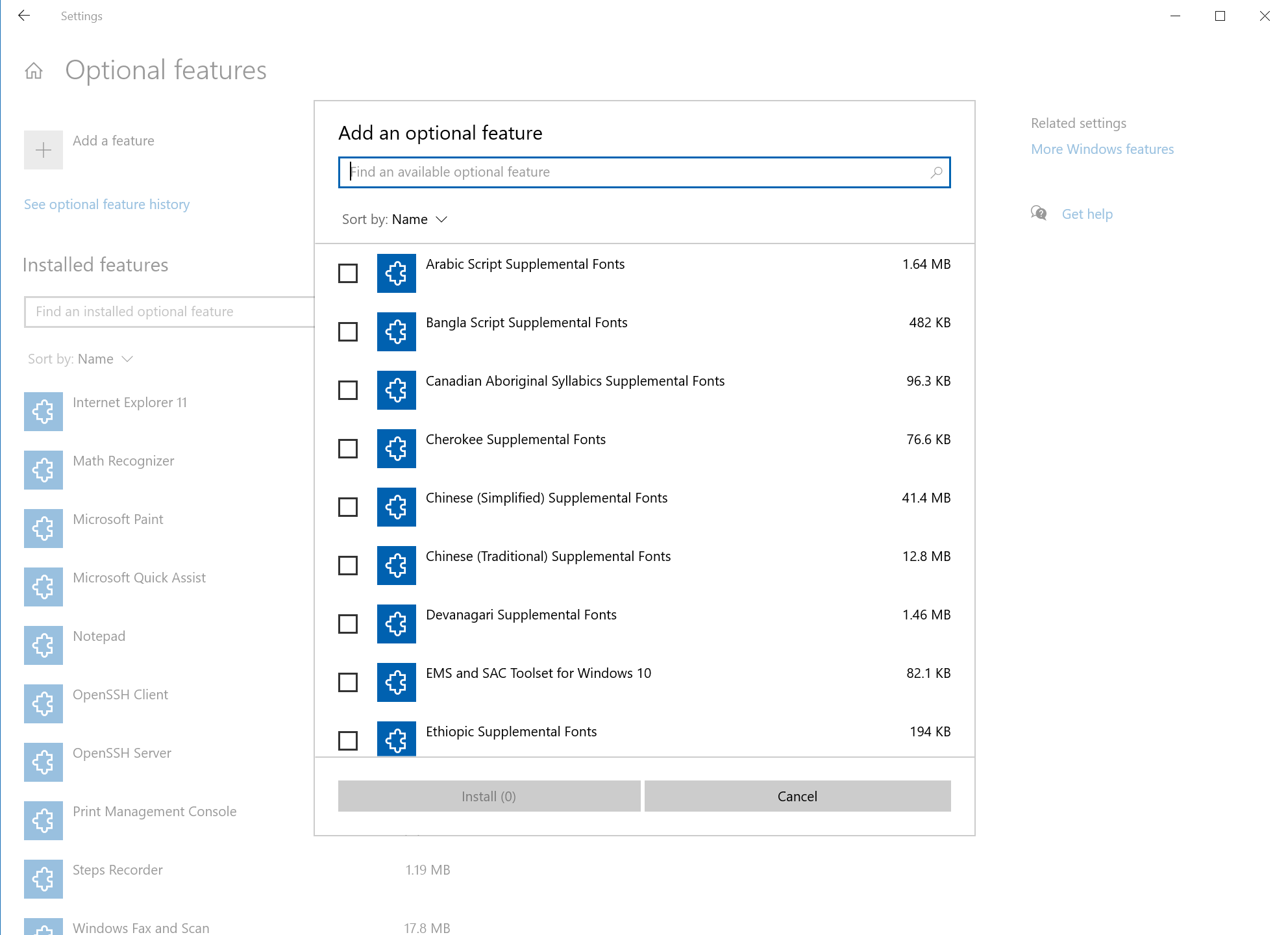Go to the Settings home icon
Viewport: 1288px width, 935px height.
pyautogui.click(x=34, y=71)
